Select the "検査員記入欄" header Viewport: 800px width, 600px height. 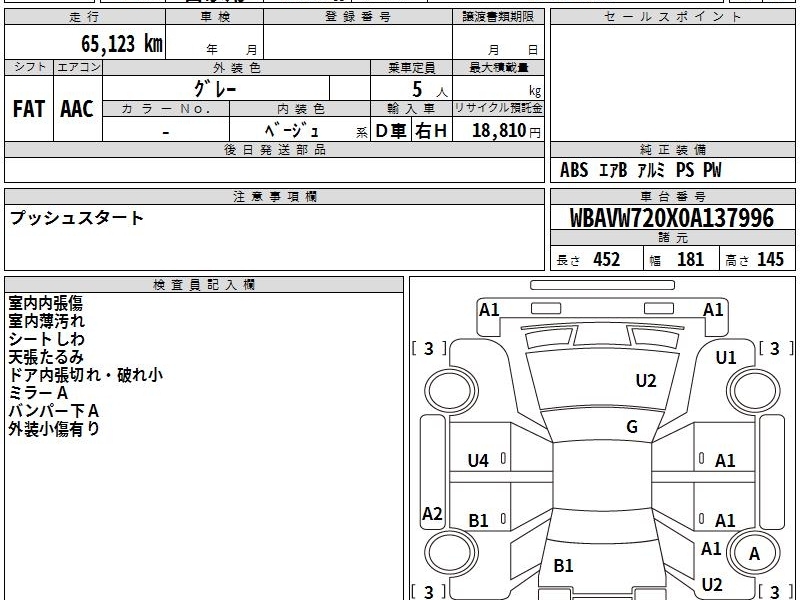204,285
